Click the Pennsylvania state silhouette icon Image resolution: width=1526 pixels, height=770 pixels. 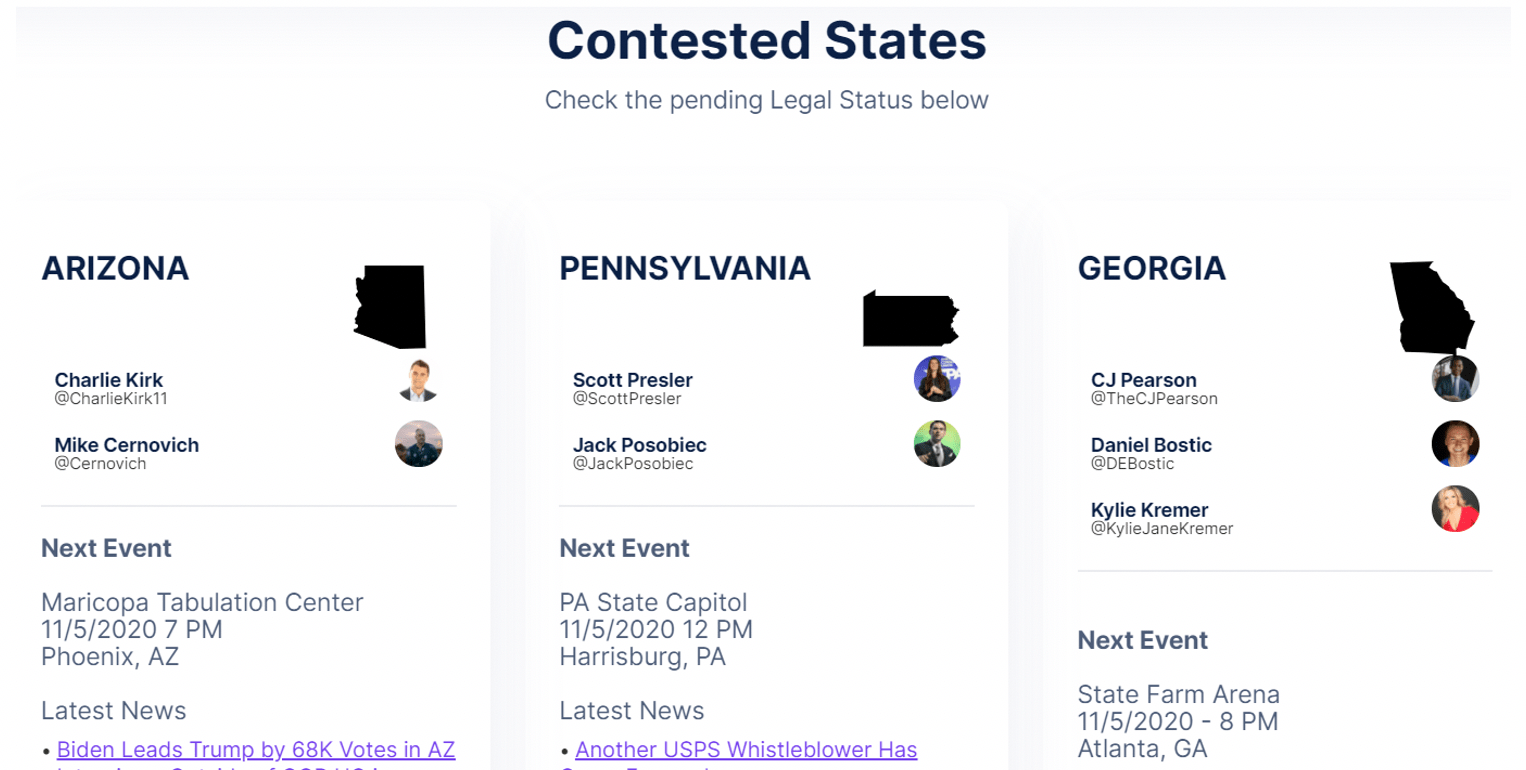pyautogui.click(x=910, y=320)
